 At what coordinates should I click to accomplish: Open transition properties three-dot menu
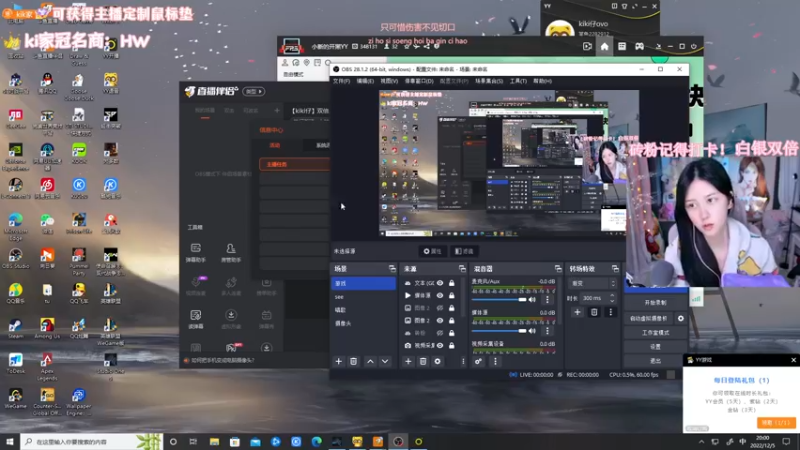pos(610,312)
